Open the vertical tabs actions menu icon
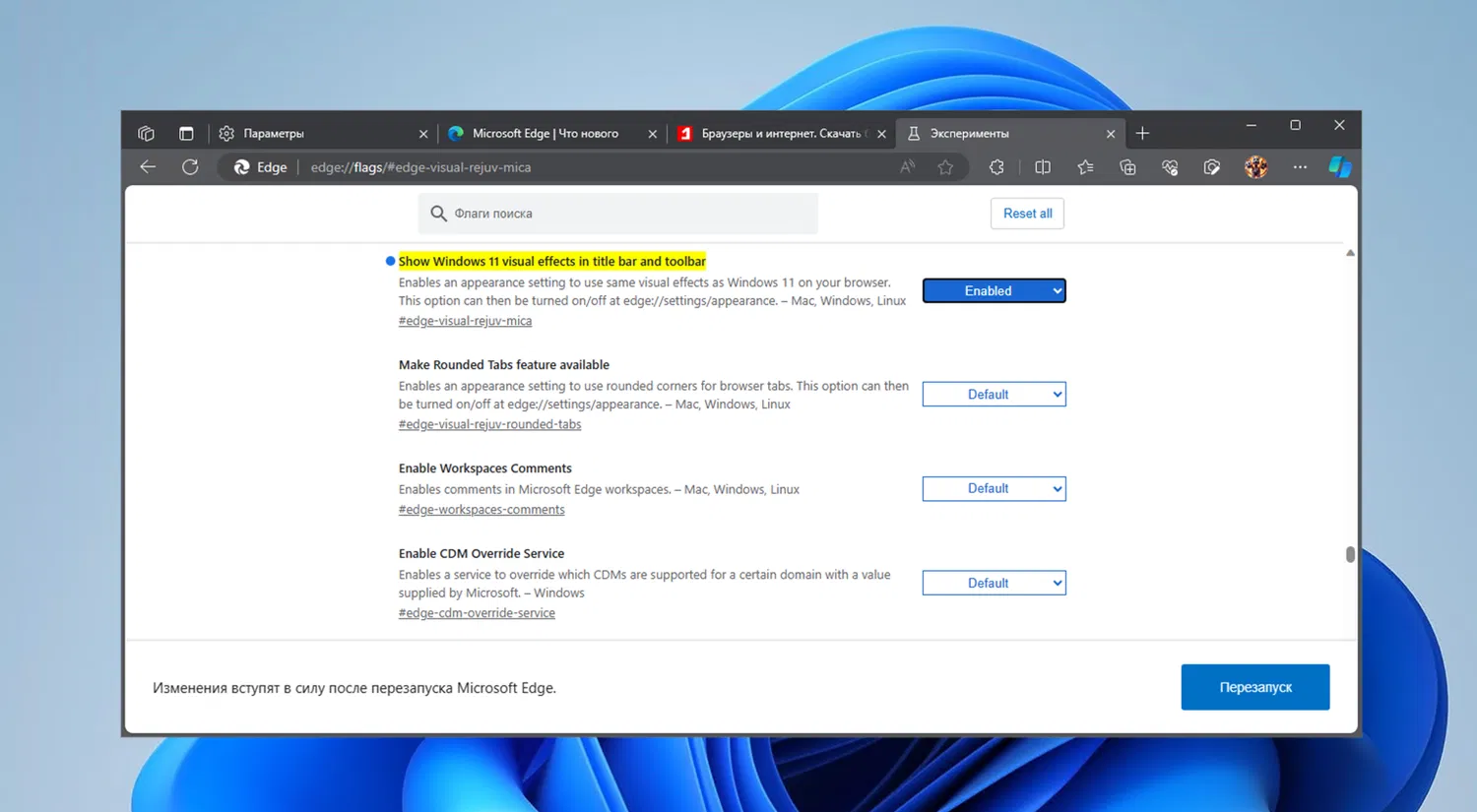Image resolution: width=1477 pixels, height=812 pixels. click(186, 133)
